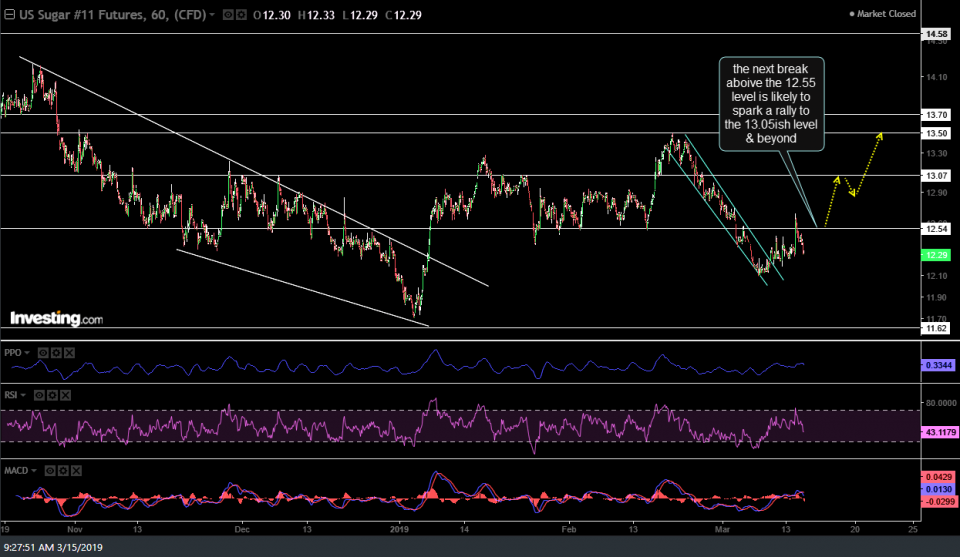The height and width of the screenshot is (557, 960).
Task: Click the Investing.com logo link
Action: tap(56, 319)
